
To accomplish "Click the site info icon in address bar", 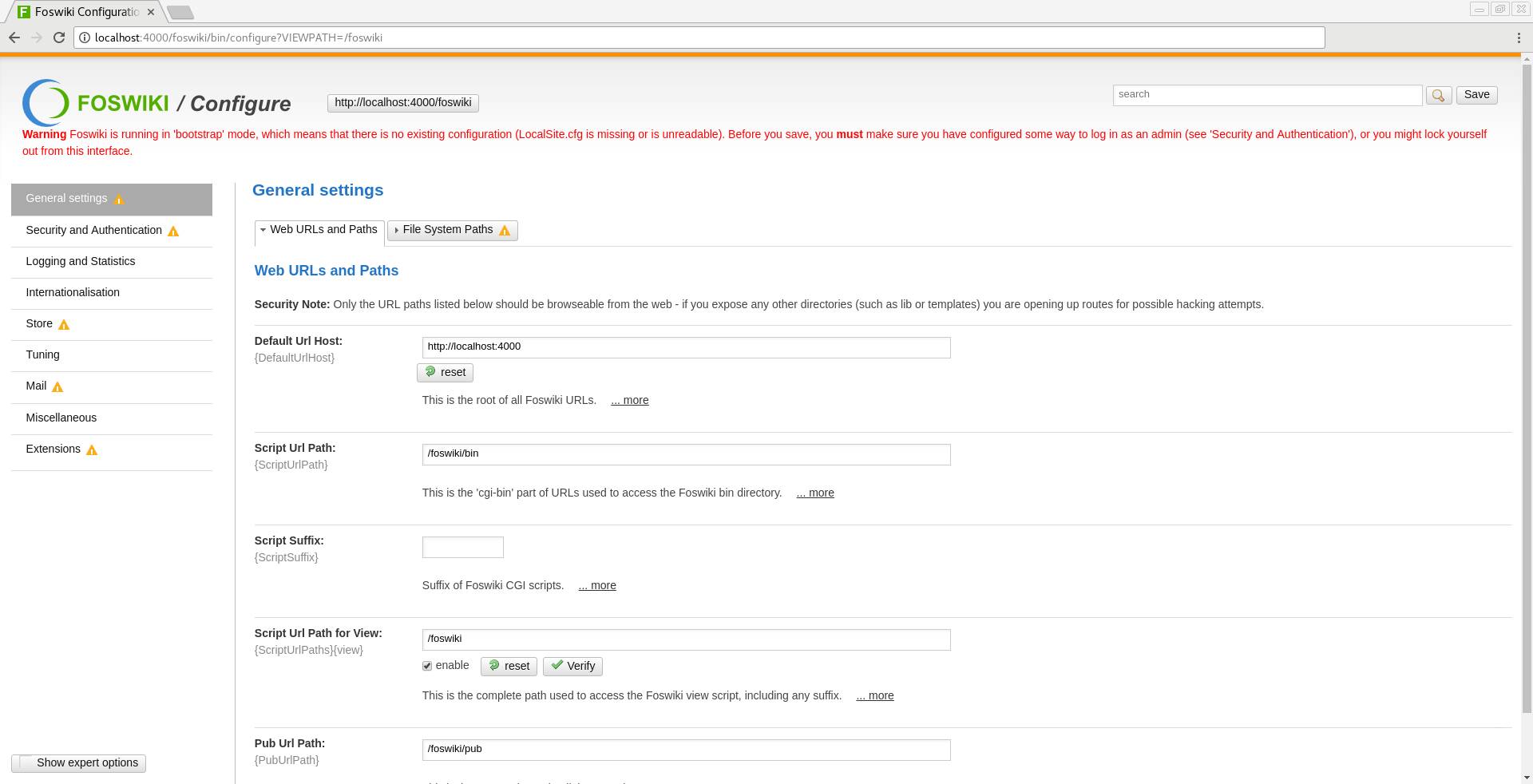I will tap(85, 38).
